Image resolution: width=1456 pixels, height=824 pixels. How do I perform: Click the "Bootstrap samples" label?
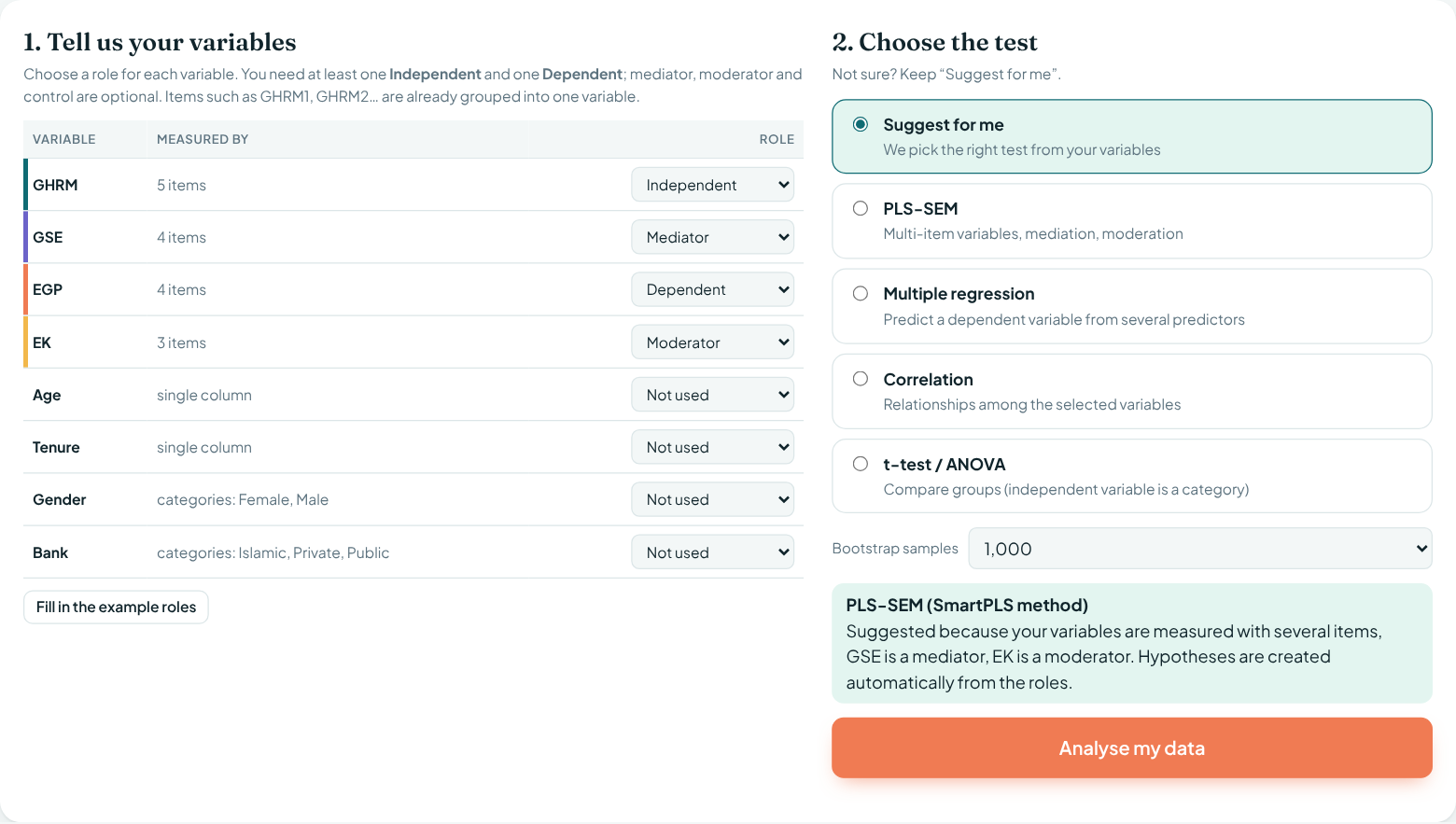pos(895,549)
